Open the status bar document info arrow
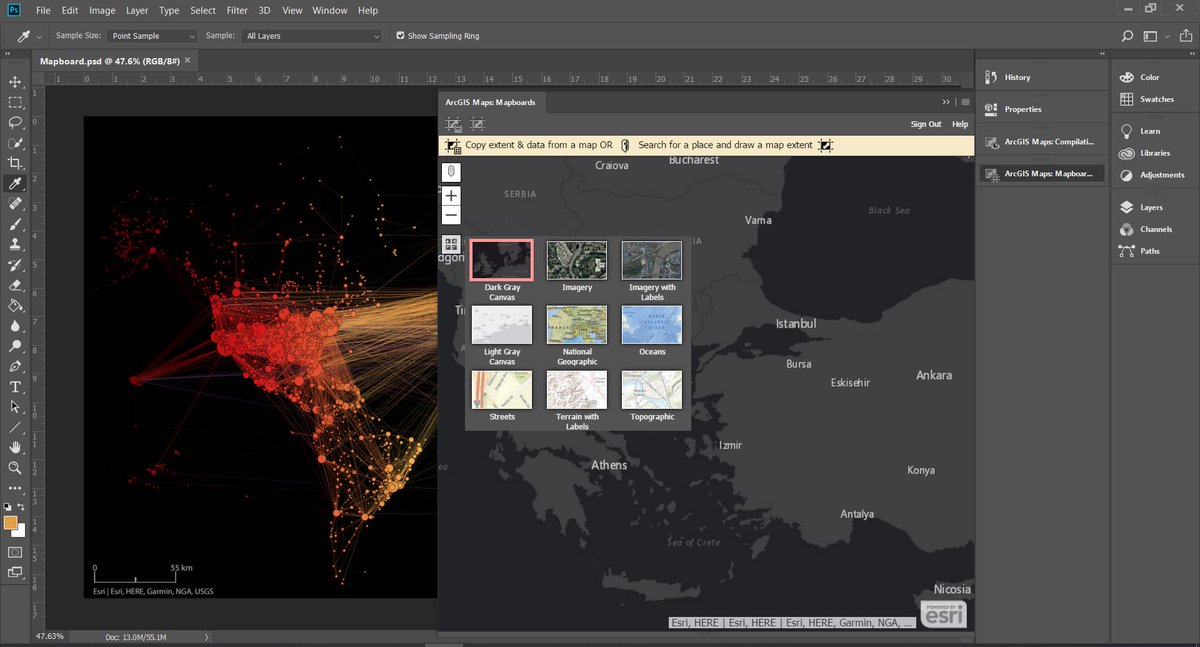Screen dimensions: 1200x647 (206, 636)
